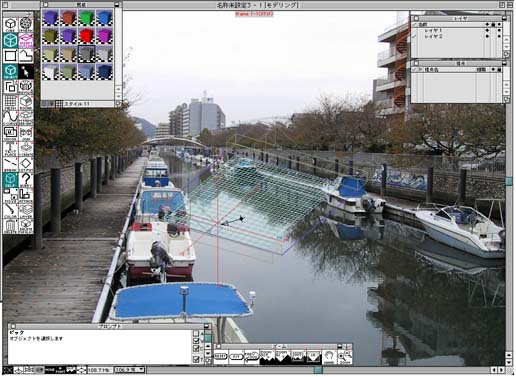This screenshot has width=516, height=377.
Task: Select the Sphere primitive tool
Action: coord(26,25)
